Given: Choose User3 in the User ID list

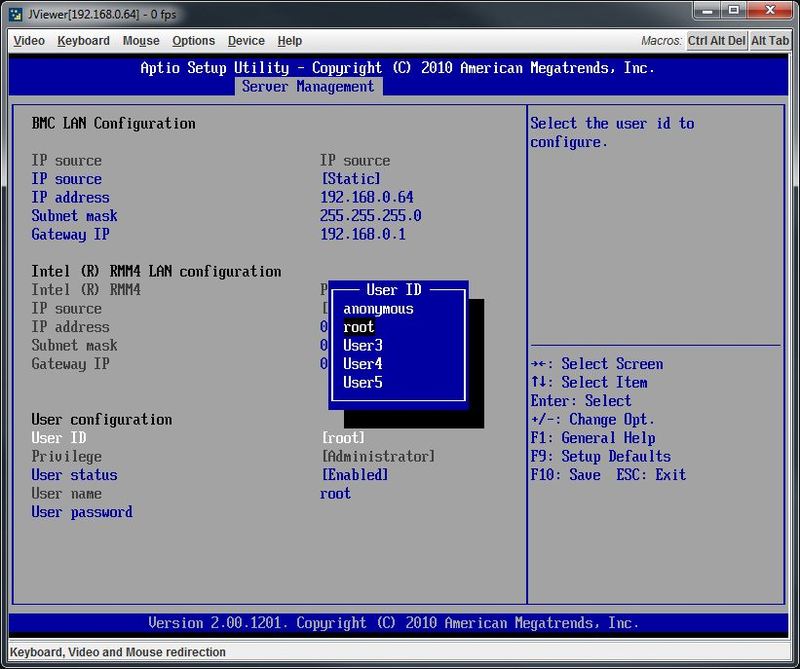Looking at the screenshot, I should click(363, 345).
